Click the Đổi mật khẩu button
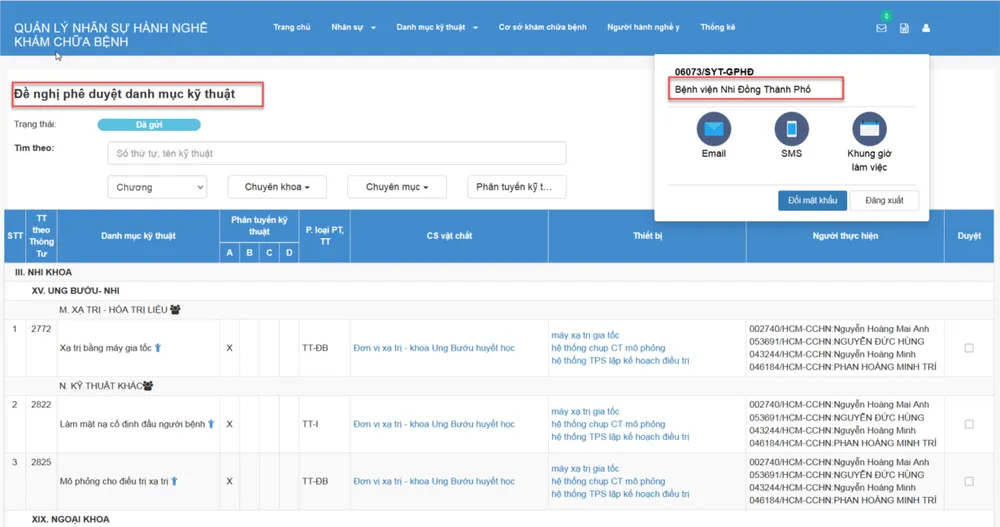 [x=812, y=200]
